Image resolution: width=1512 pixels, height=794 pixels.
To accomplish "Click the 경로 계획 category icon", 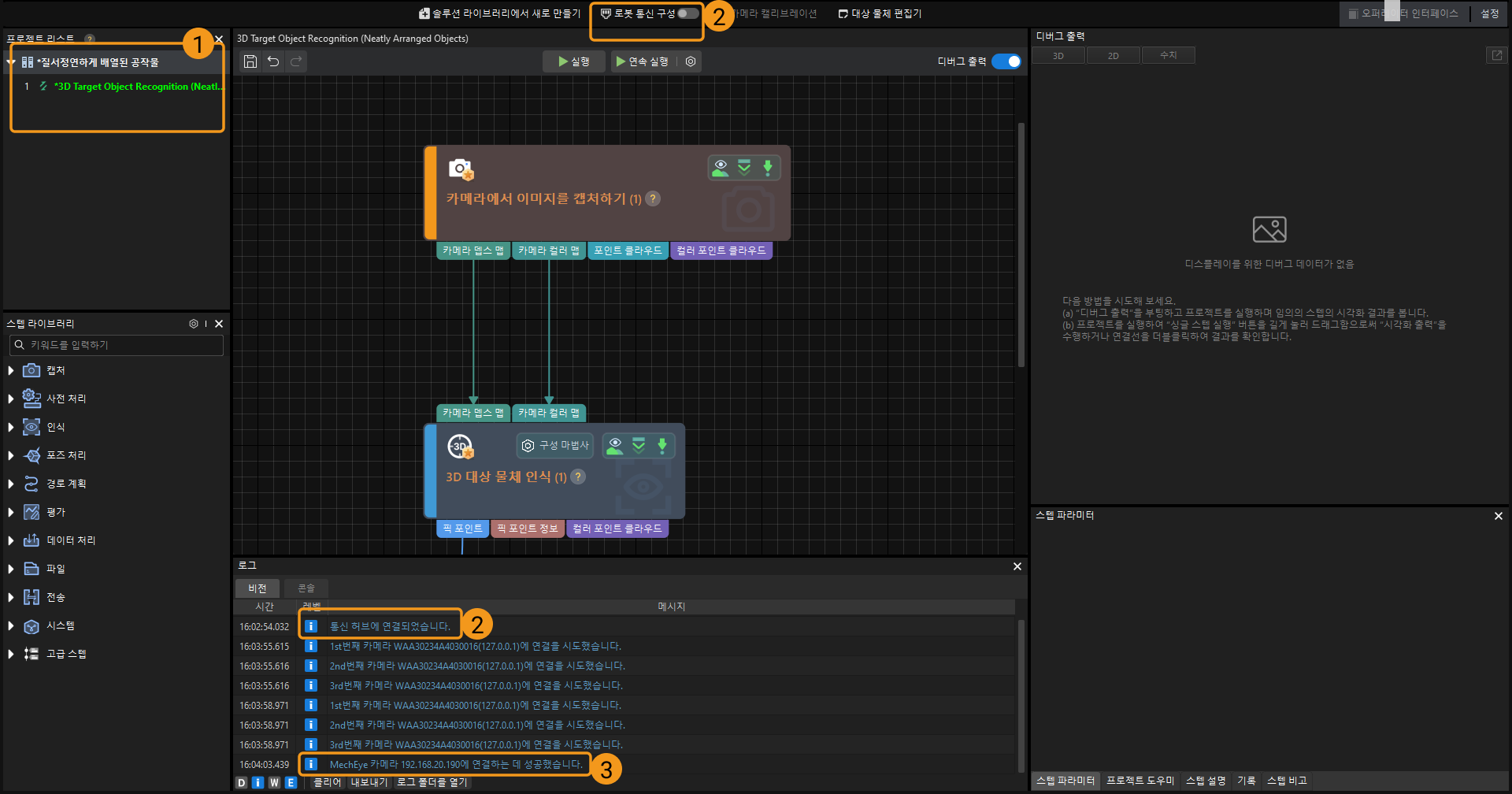I will pyautogui.click(x=31, y=484).
